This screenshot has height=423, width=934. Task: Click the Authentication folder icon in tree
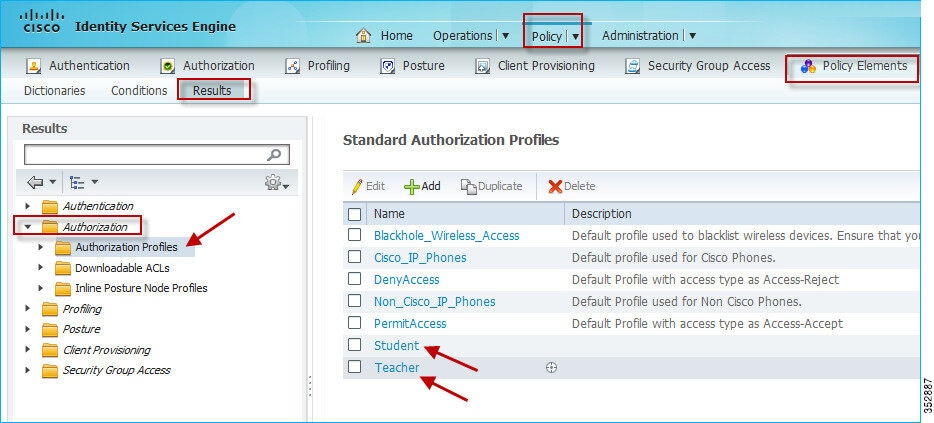(x=50, y=207)
